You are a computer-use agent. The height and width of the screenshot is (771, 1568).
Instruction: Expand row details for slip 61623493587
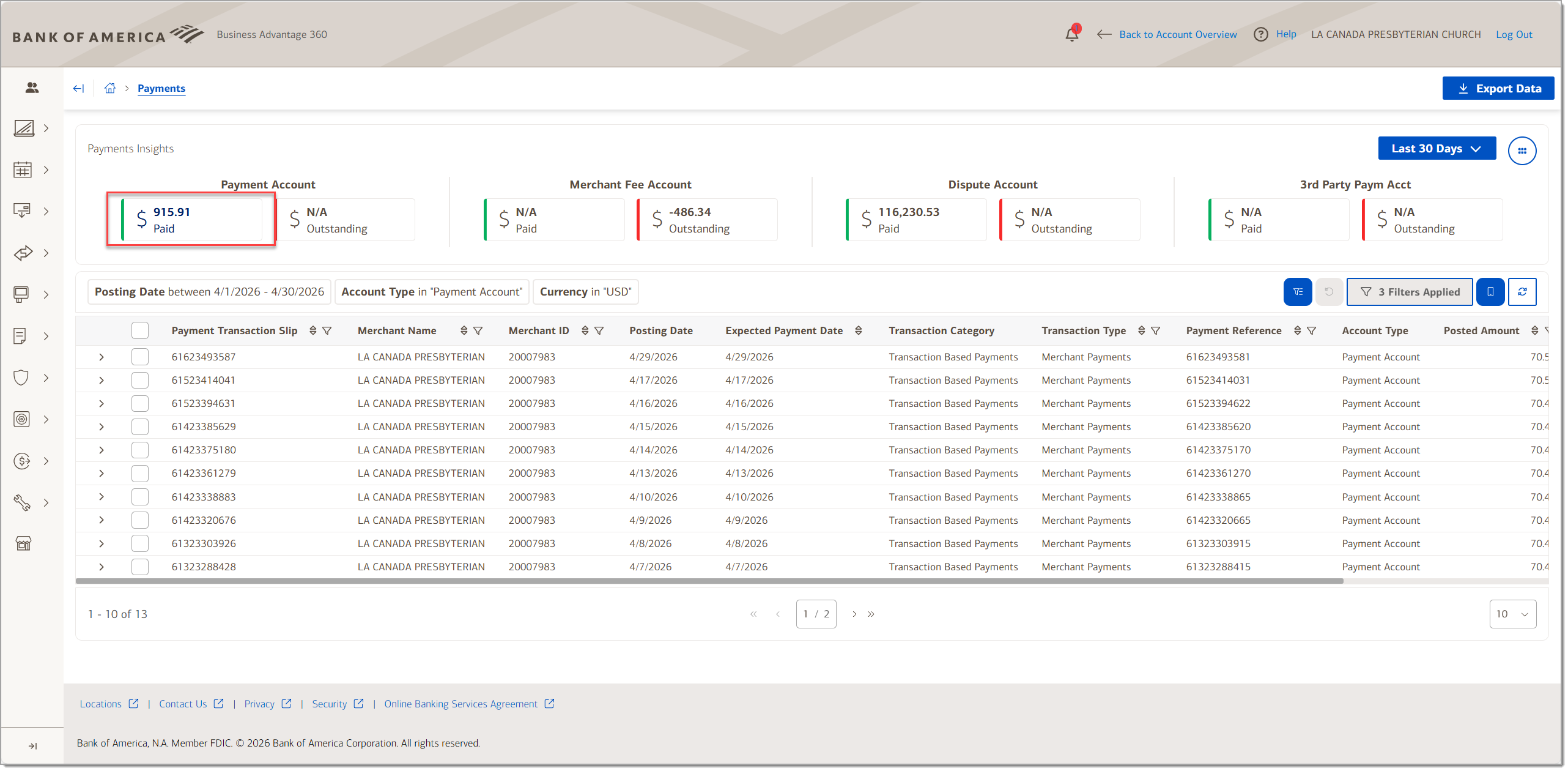click(102, 357)
